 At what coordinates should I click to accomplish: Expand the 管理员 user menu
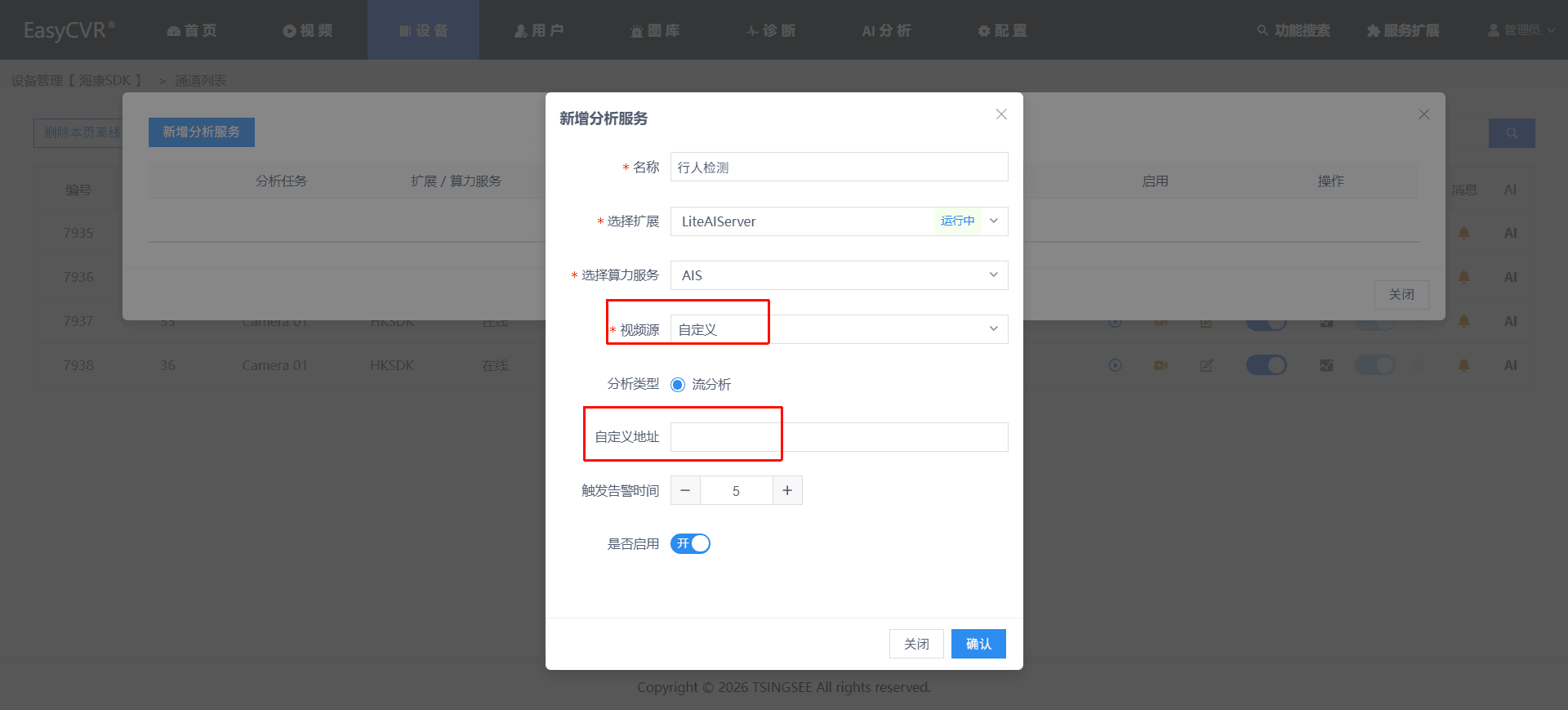(x=1521, y=30)
